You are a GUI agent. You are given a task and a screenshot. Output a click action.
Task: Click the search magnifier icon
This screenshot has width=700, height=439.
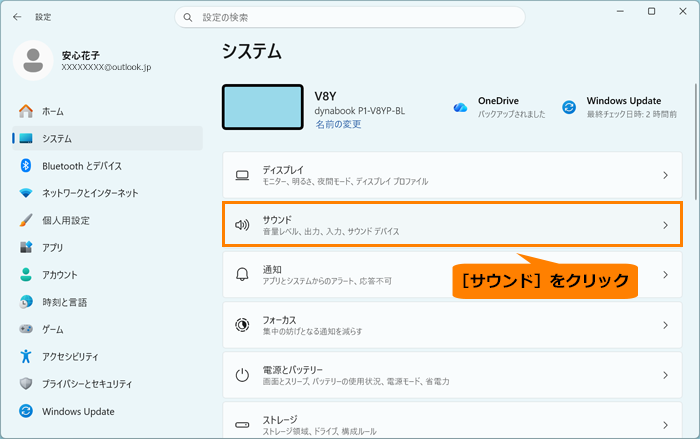(188, 17)
